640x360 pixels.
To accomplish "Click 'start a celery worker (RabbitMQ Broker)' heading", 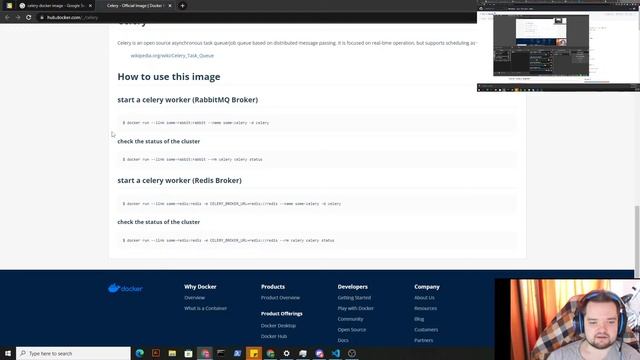I will (x=187, y=100).
